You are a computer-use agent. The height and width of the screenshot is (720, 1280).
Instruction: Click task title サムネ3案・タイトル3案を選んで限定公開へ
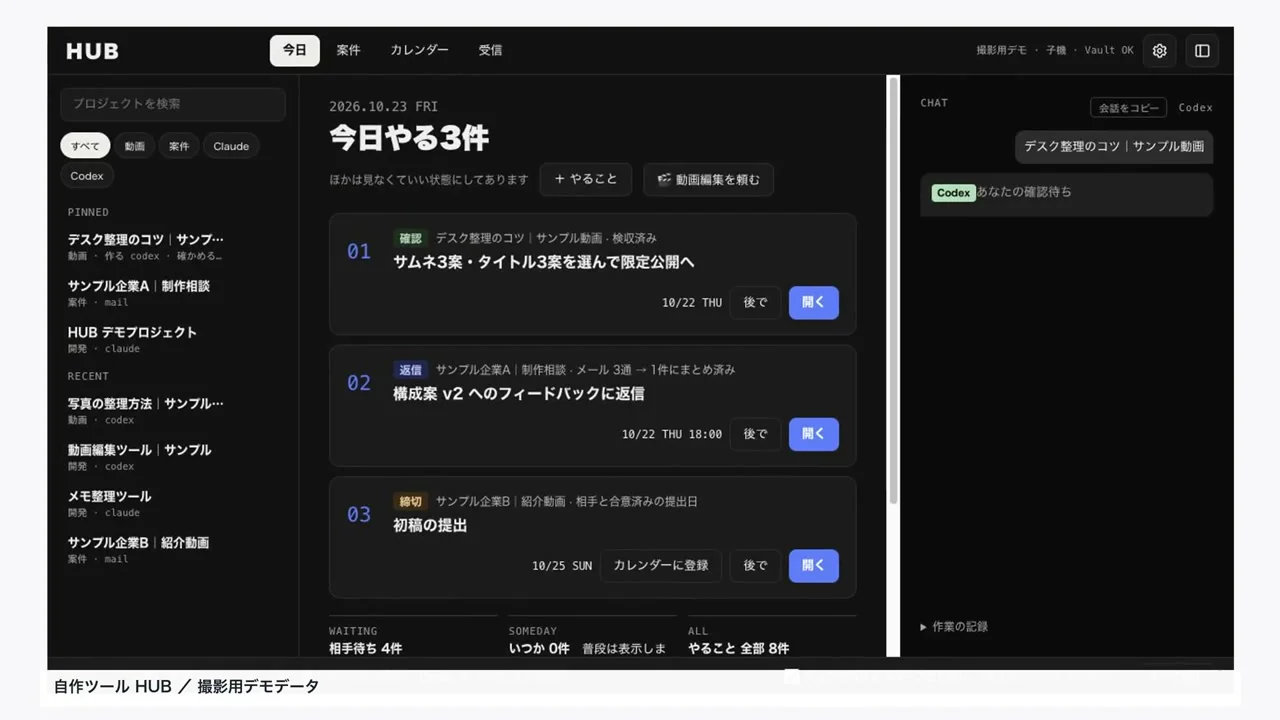click(544, 262)
